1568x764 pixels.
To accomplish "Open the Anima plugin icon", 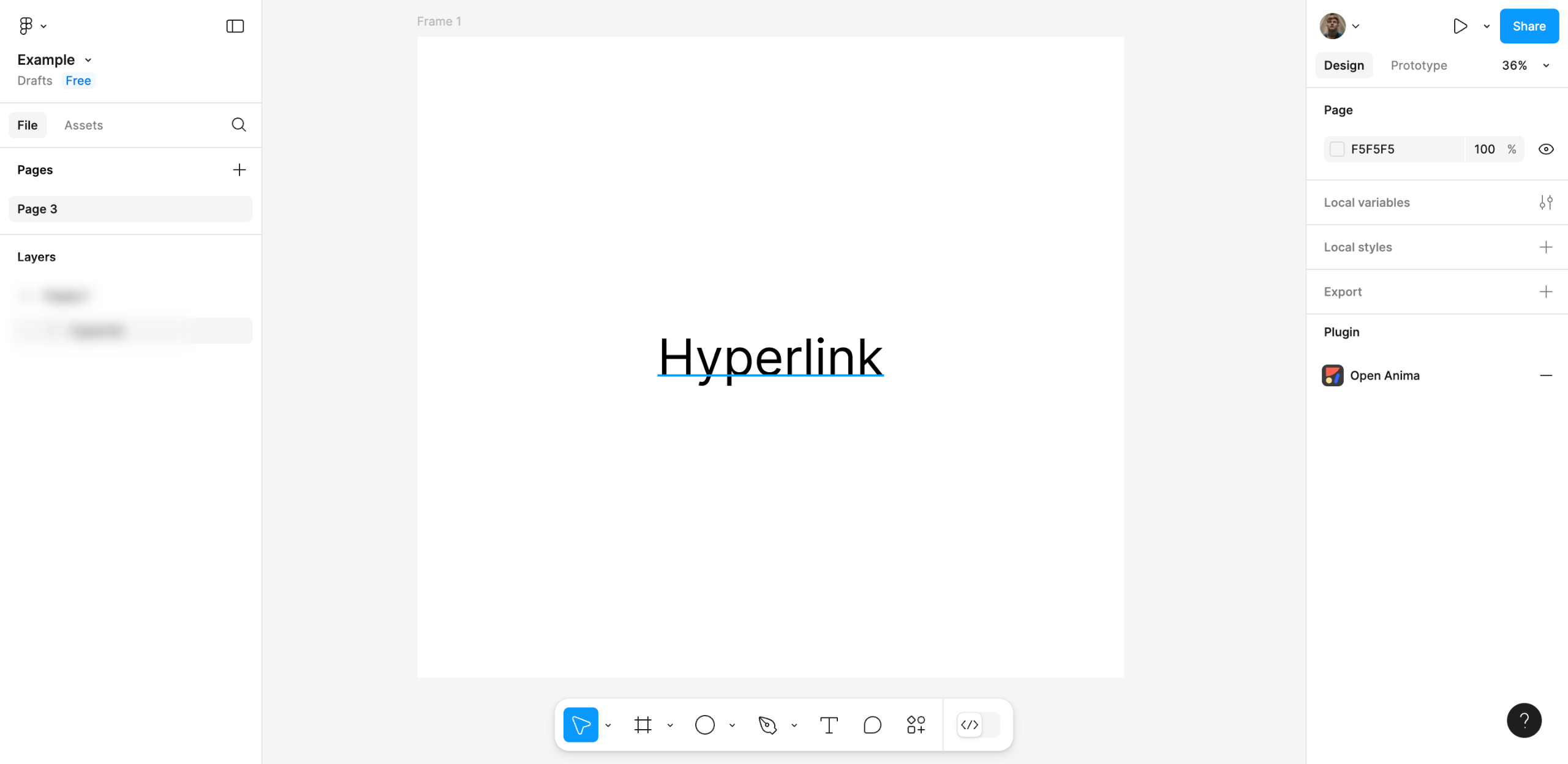I will tap(1332, 375).
